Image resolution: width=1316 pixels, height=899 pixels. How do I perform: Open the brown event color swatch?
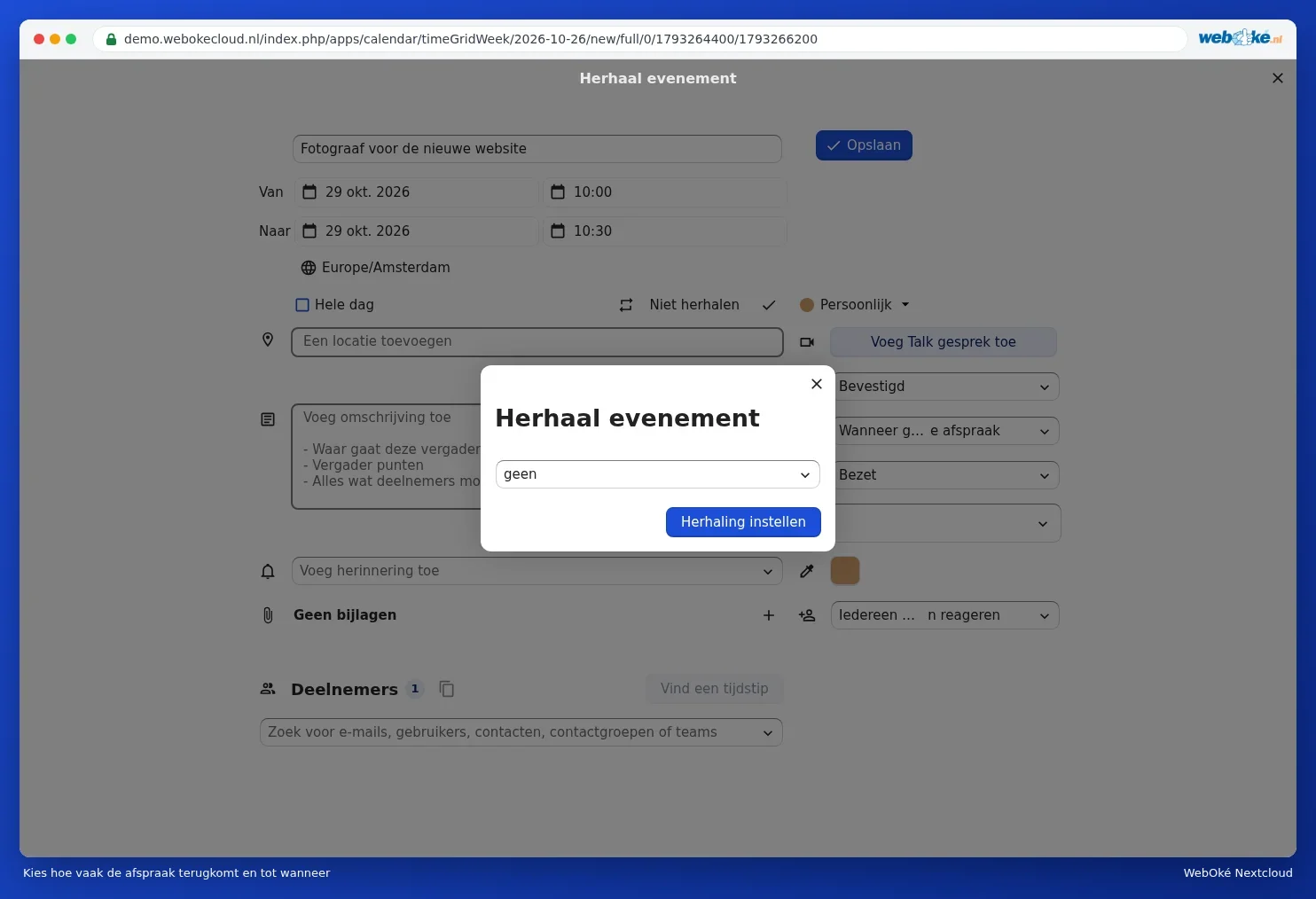pos(845,571)
